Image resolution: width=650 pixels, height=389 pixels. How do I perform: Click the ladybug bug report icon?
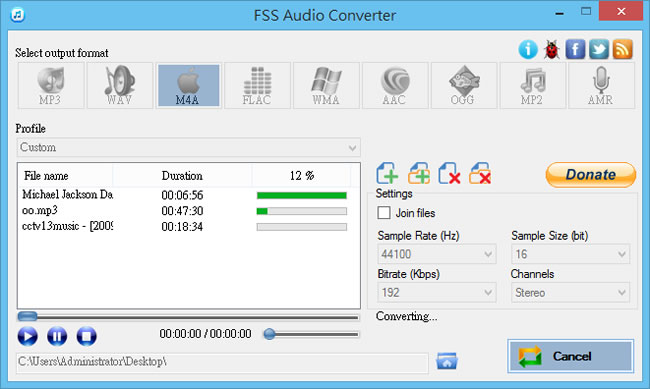point(551,50)
